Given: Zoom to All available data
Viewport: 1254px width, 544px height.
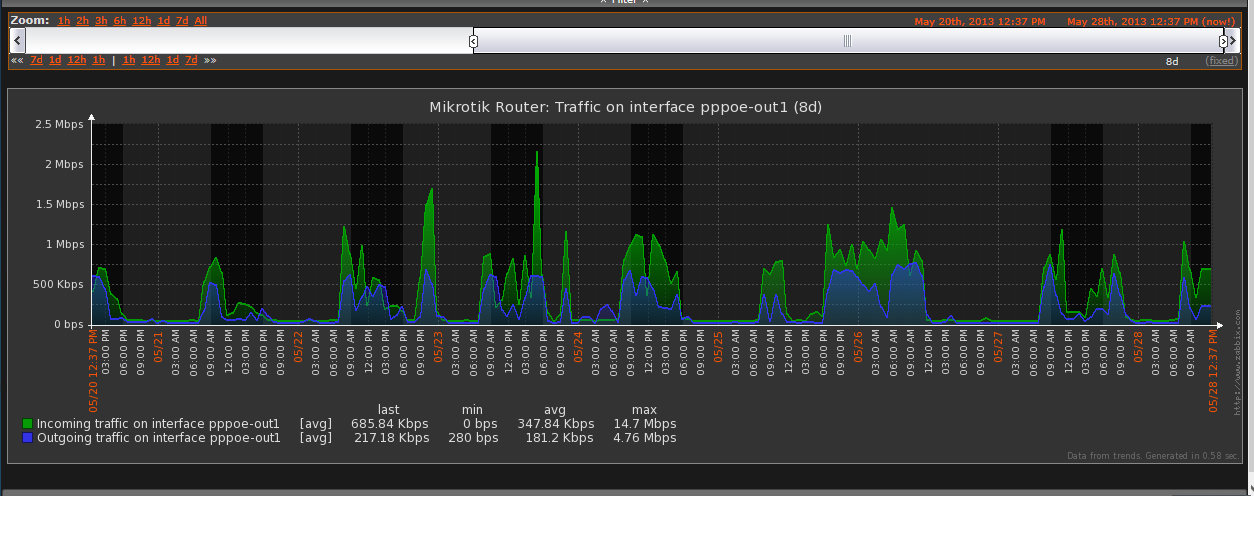Looking at the screenshot, I should [x=201, y=21].
